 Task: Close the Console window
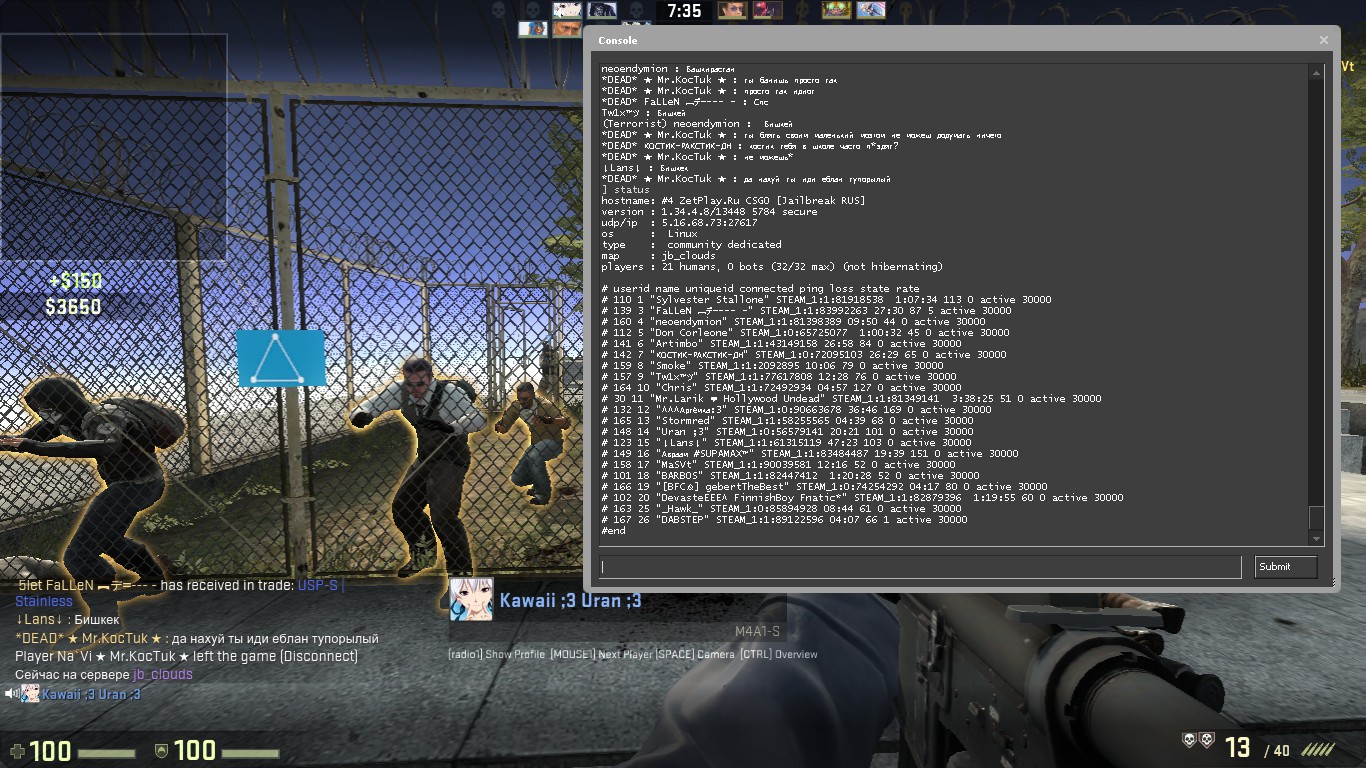[x=1323, y=41]
